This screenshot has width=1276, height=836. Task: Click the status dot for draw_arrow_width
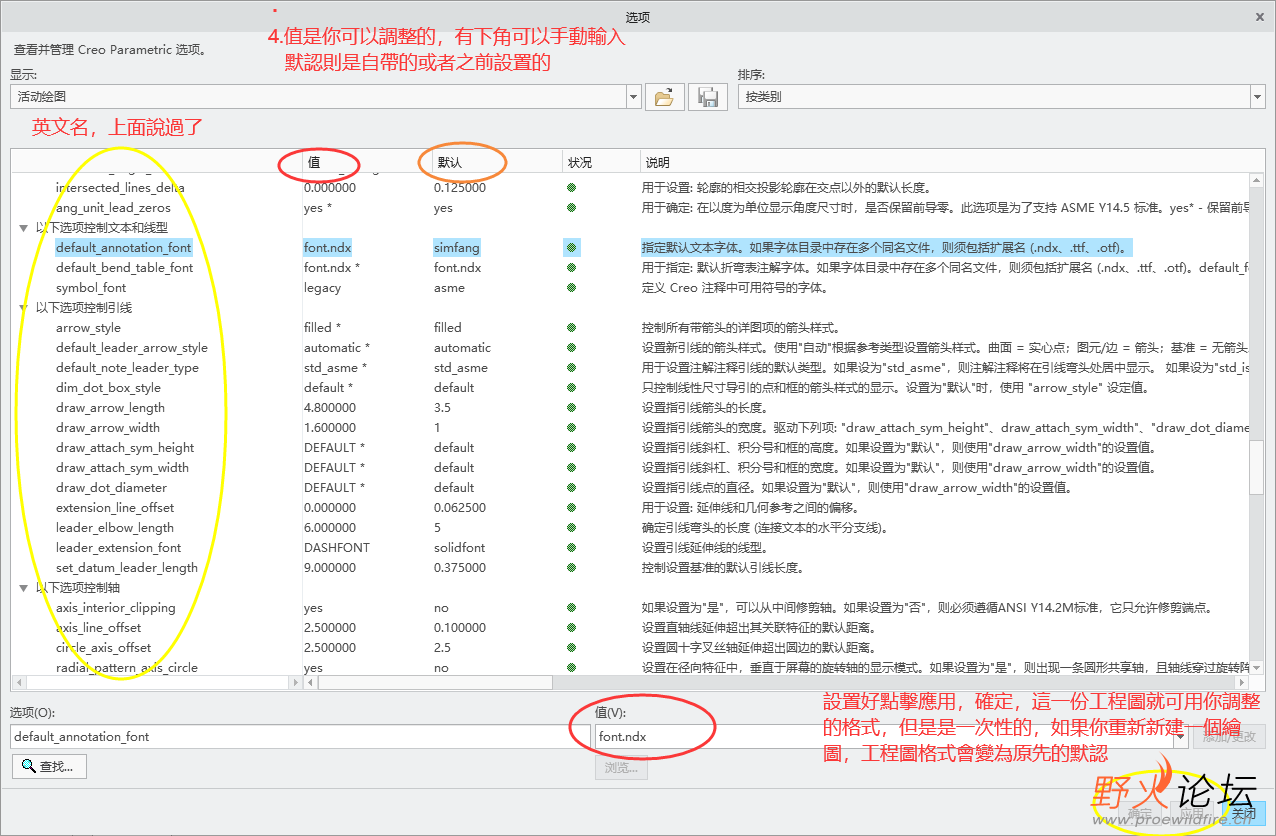coord(571,428)
